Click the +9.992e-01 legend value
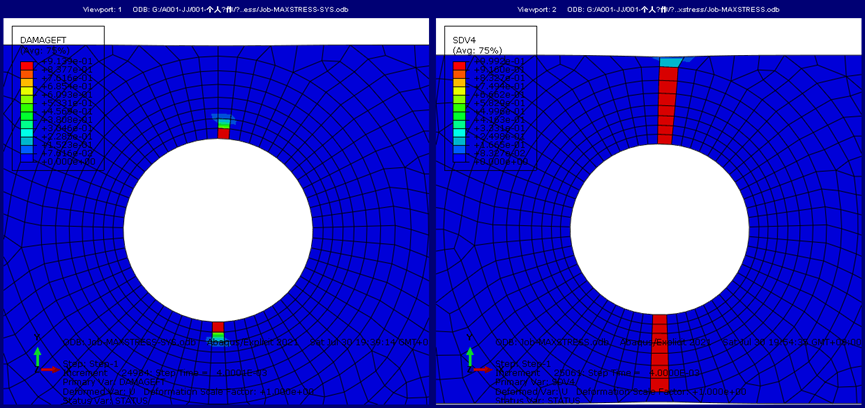Screen dimensions: 865x408 coord(498,61)
